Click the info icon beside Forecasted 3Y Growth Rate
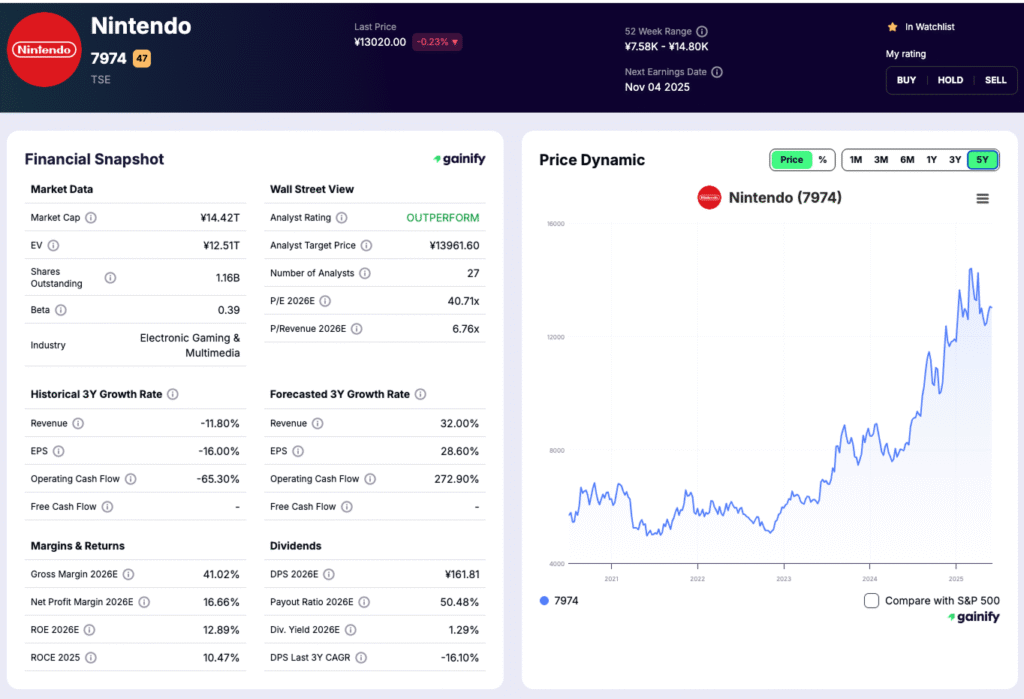The height and width of the screenshot is (699, 1024). point(418,394)
